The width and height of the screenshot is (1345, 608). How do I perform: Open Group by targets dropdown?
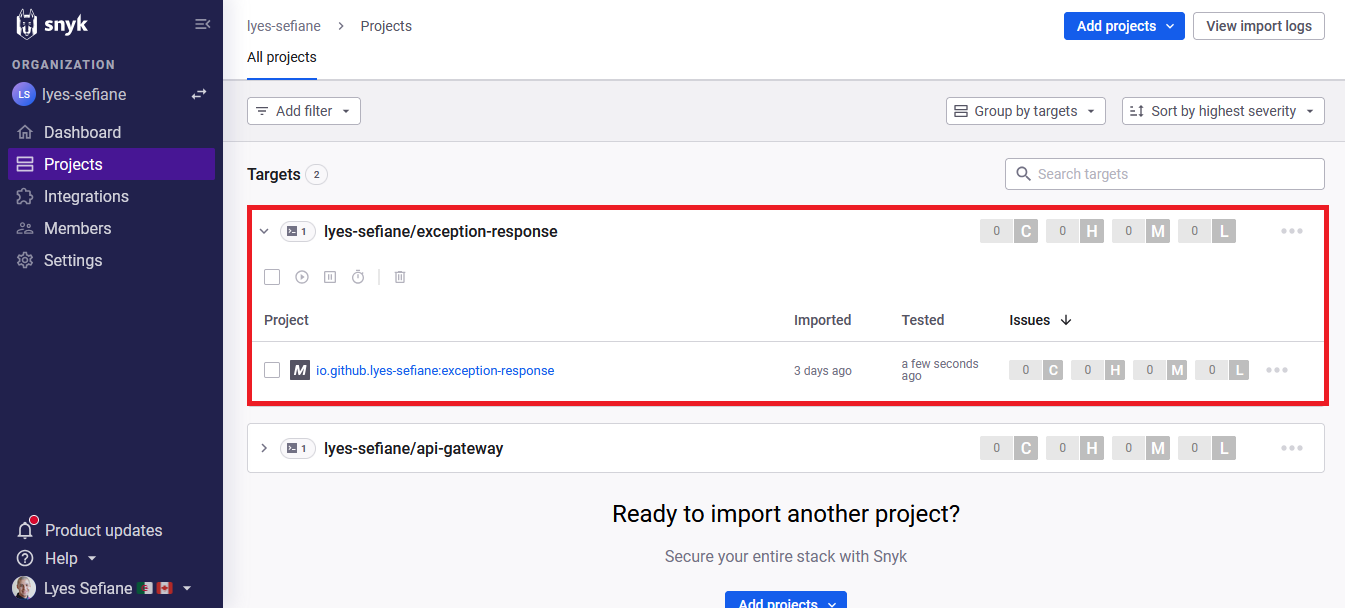[x=1026, y=111]
